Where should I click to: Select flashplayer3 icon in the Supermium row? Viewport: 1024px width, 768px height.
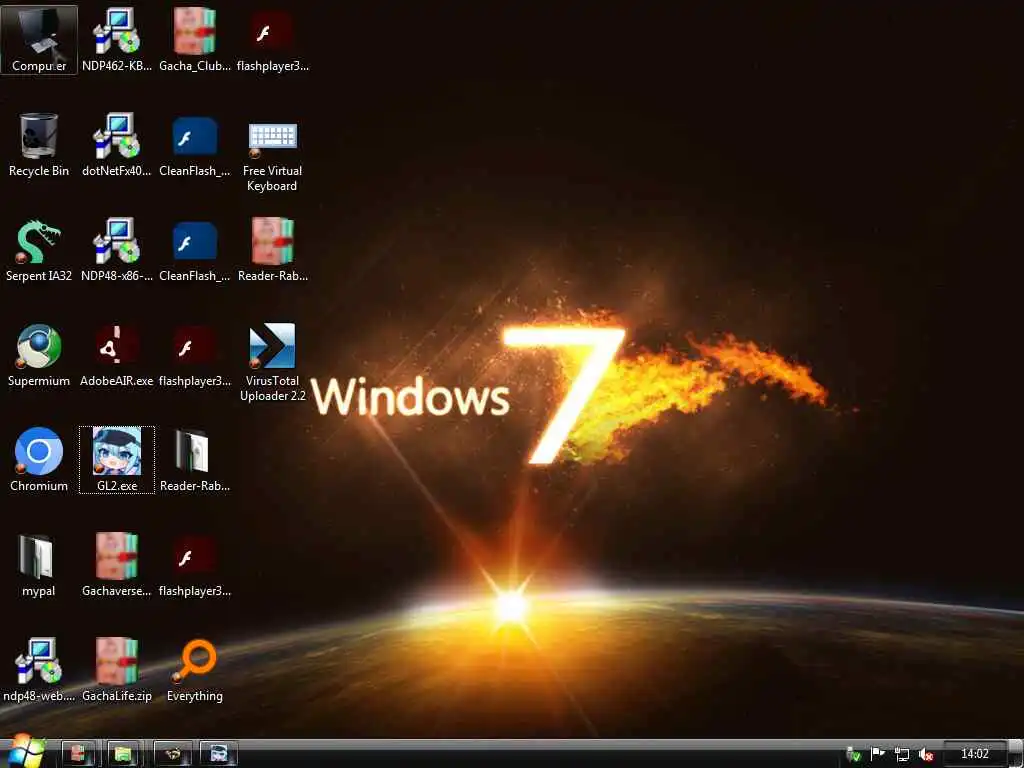[x=195, y=355]
